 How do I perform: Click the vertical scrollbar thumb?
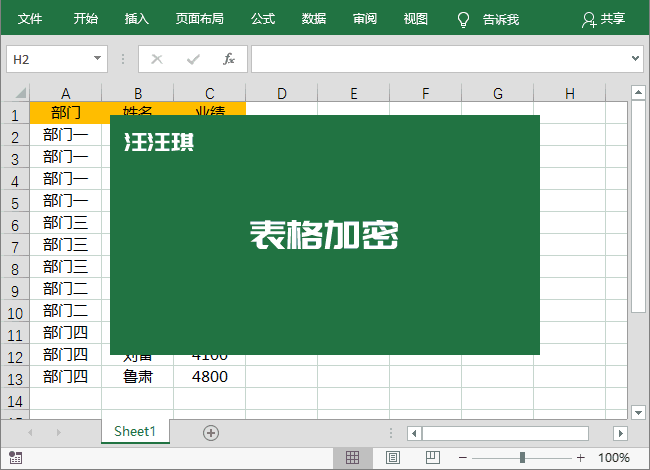coord(638,206)
